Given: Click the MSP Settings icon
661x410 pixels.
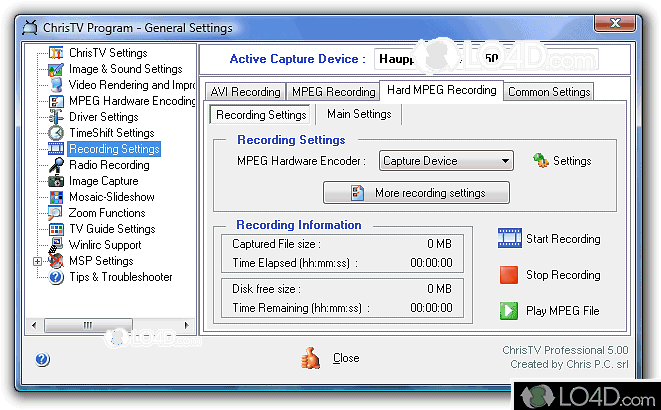Looking at the screenshot, I should coord(56,261).
